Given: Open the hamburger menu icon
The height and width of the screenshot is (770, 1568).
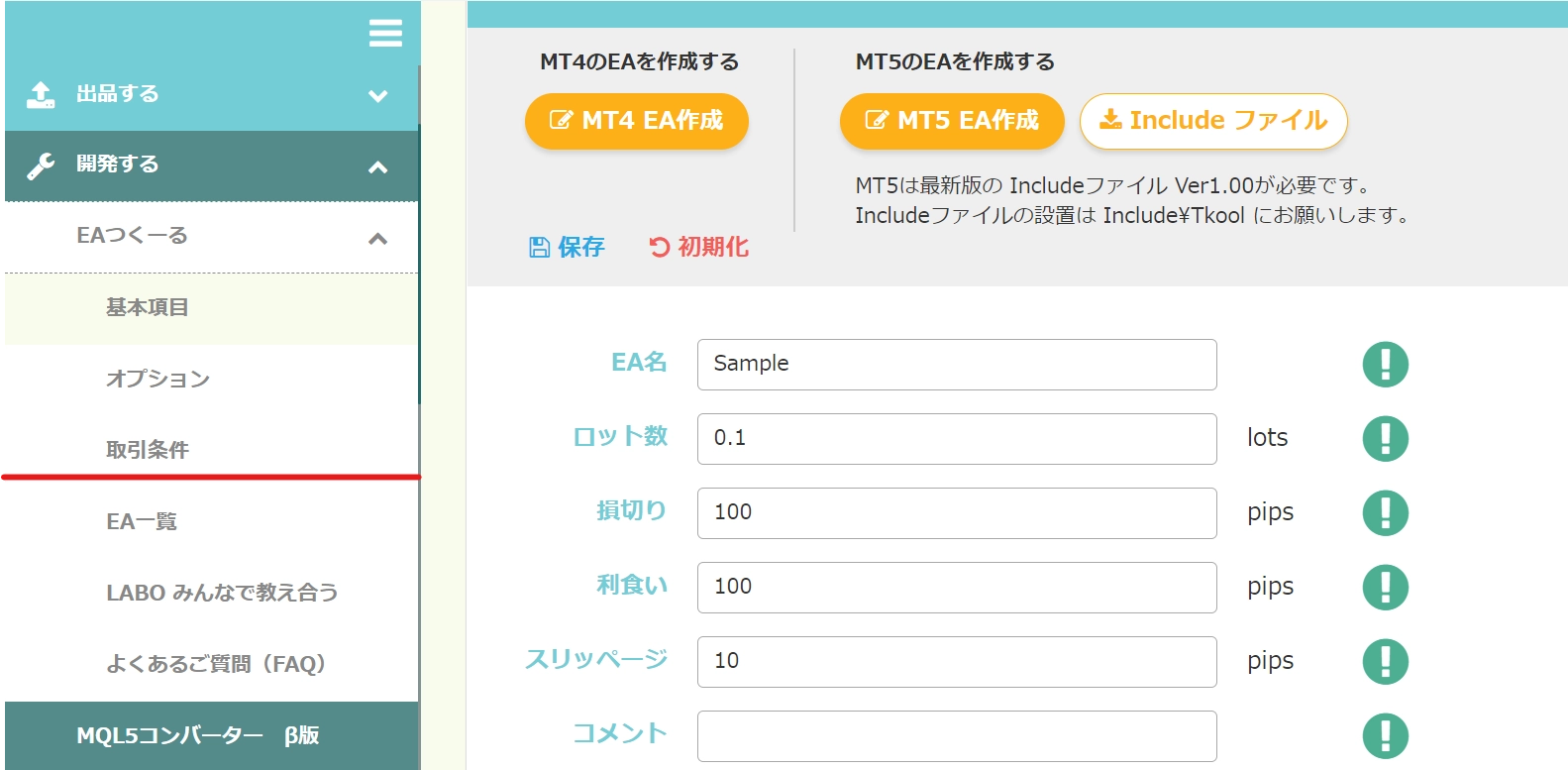Looking at the screenshot, I should [385, 33].
